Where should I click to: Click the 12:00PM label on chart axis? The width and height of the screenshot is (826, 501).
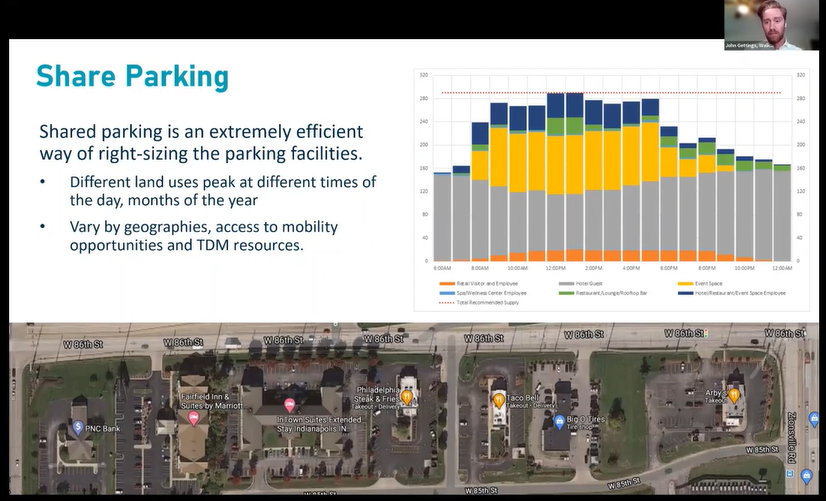pos(556,269)
